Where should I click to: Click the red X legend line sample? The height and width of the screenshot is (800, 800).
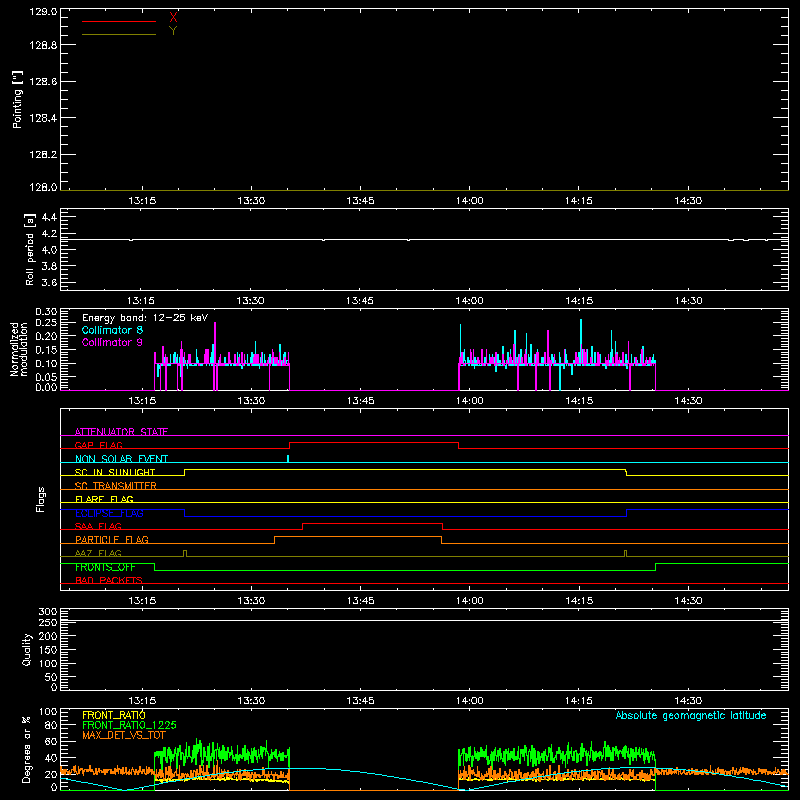coord(119,21)
